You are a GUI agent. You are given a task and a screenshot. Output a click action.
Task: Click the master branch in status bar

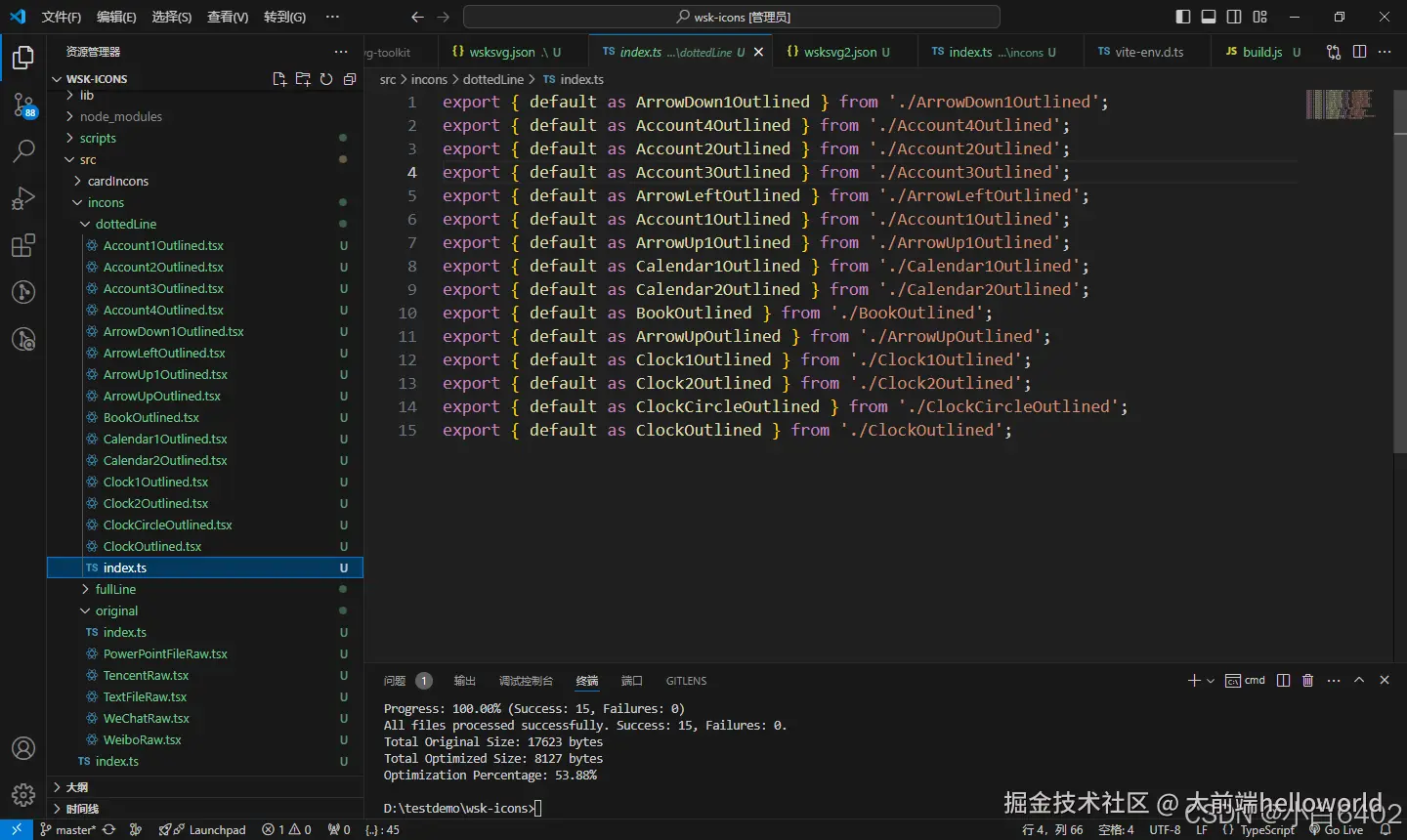pos(68,830)
